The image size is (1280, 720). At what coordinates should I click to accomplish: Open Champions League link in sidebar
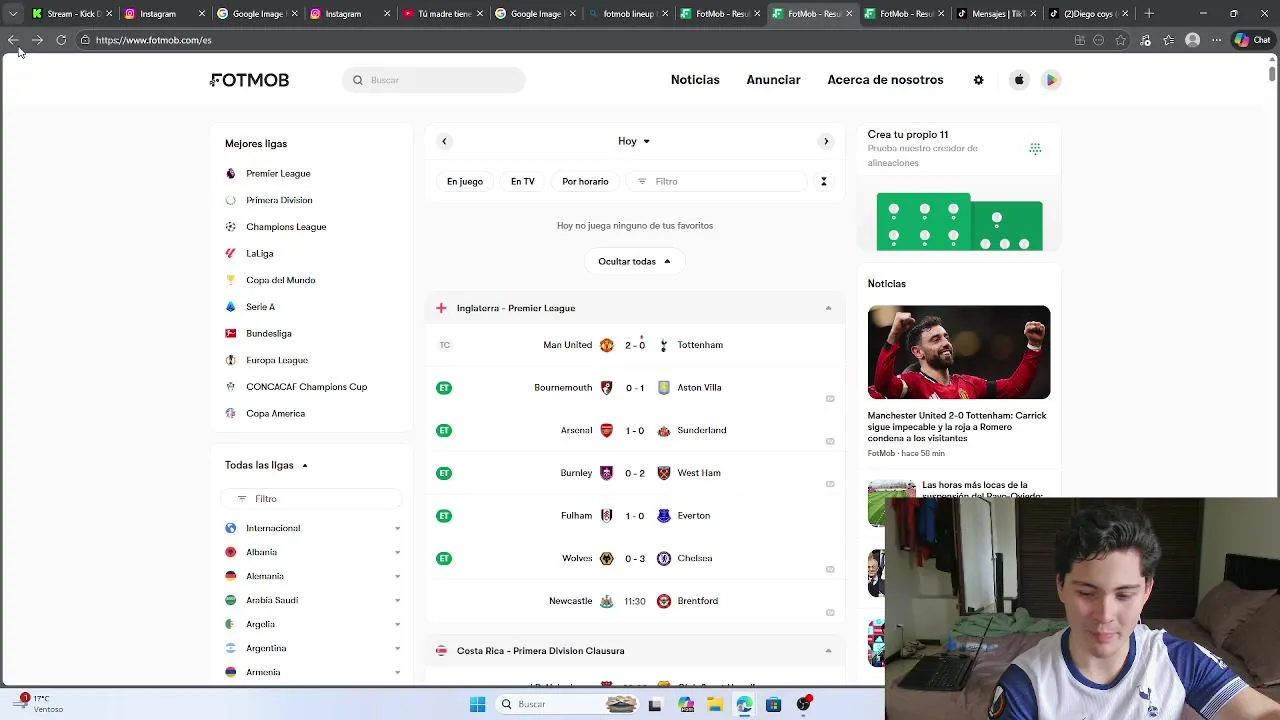coord(286,227)
